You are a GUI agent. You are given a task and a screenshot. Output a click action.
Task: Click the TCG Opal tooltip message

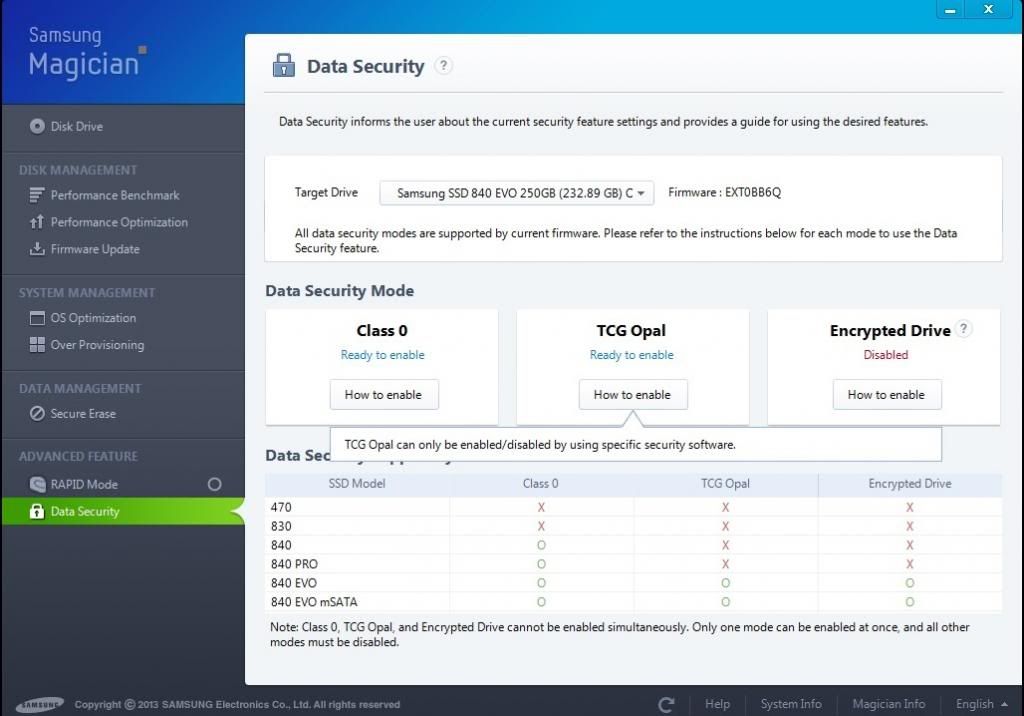pyautogui.click(x=539, y=444)
